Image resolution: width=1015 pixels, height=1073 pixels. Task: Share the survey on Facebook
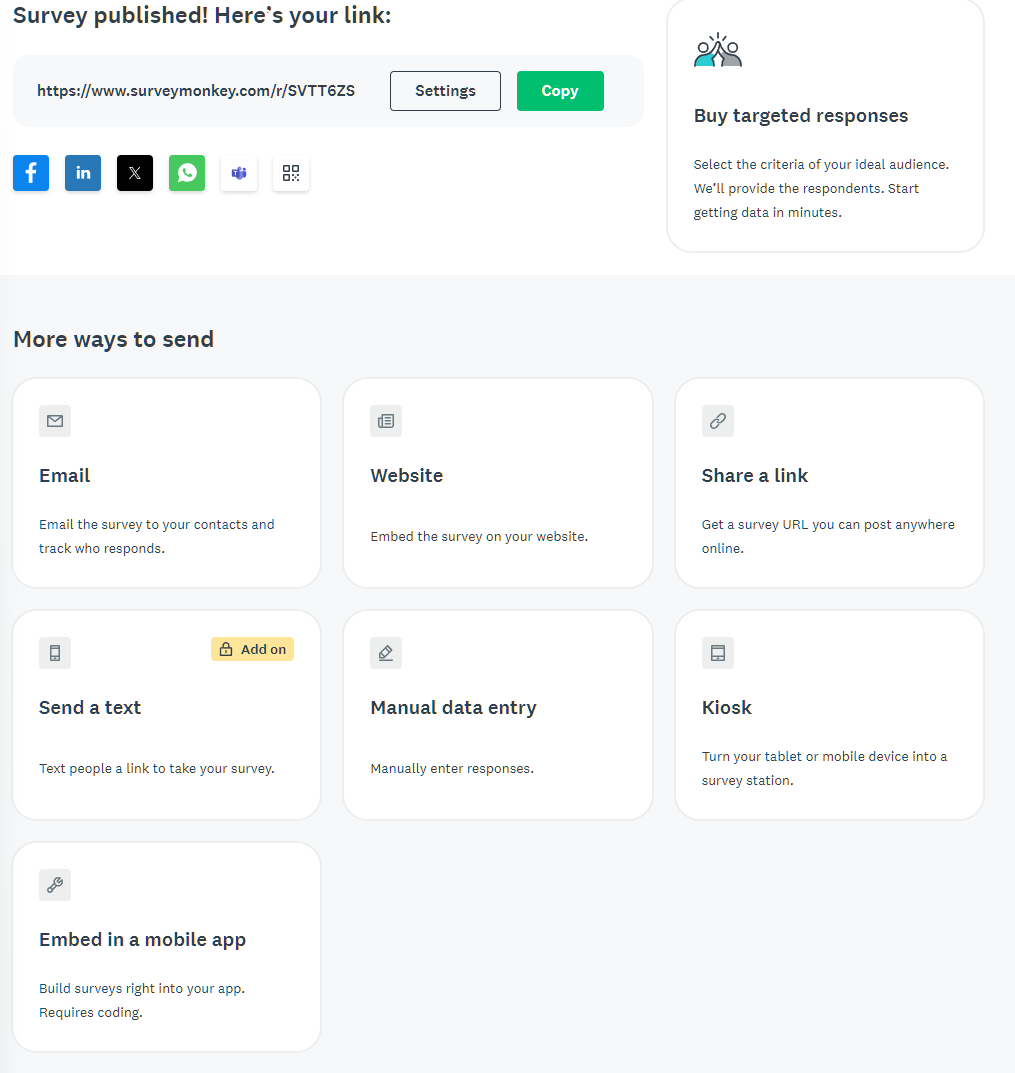point(30,173)
